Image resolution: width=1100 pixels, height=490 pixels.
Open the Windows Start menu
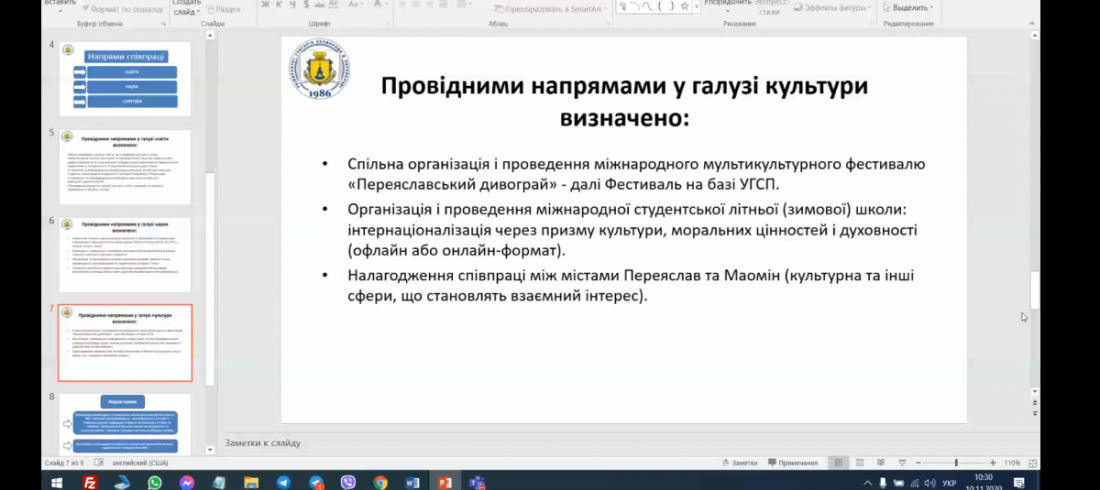[x=57, y=482]
